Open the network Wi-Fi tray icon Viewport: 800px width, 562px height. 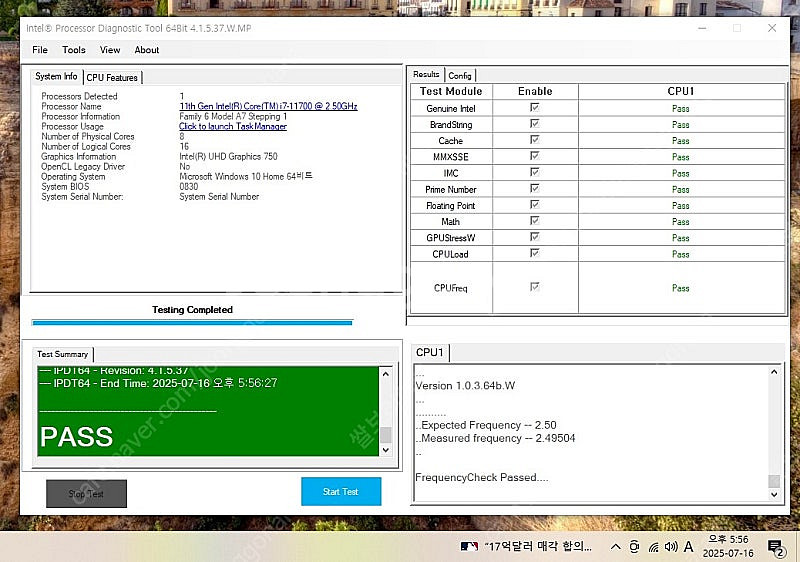tap(654, 547)
